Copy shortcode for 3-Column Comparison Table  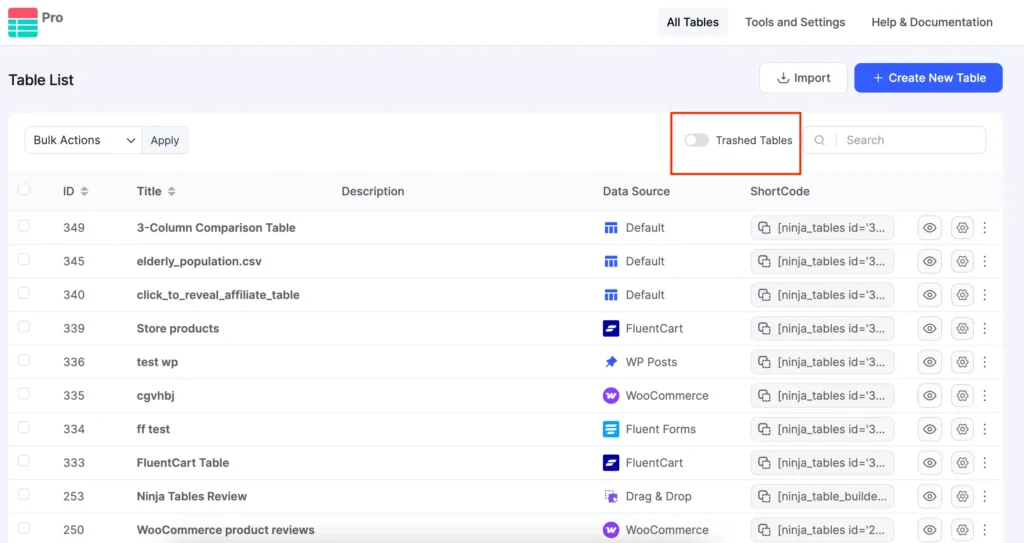click(765, 228)
